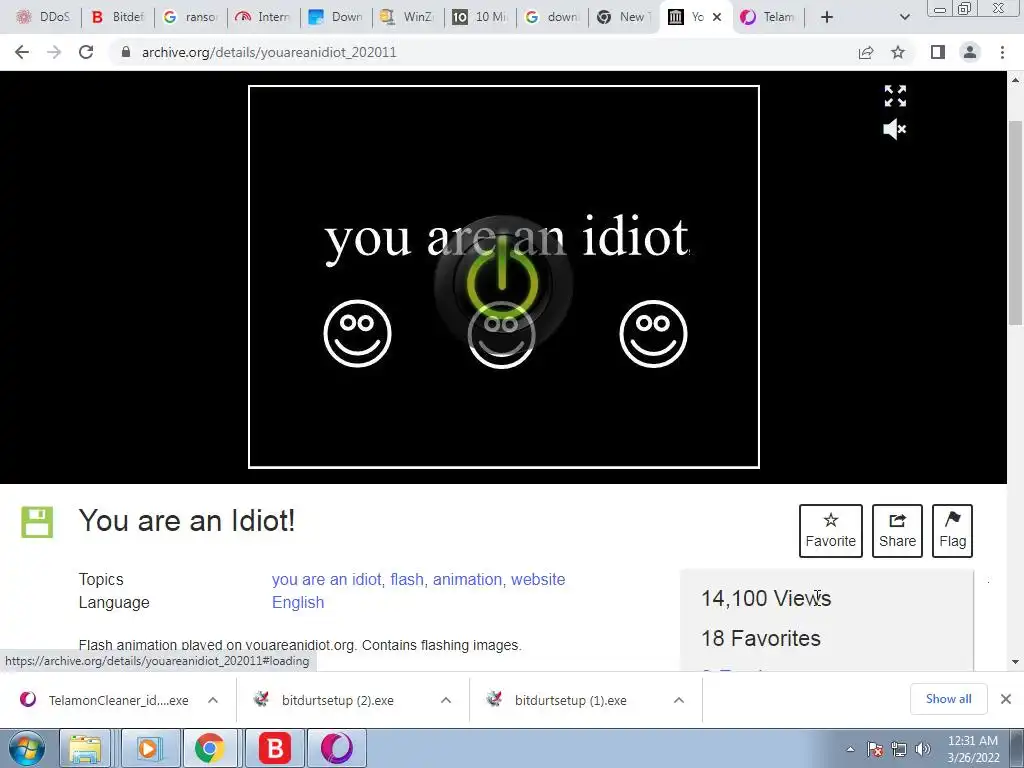This screenshot has height=768, width=1024.
Task: Open the Chrome profile avatar menu
Action: click(970, 52)
